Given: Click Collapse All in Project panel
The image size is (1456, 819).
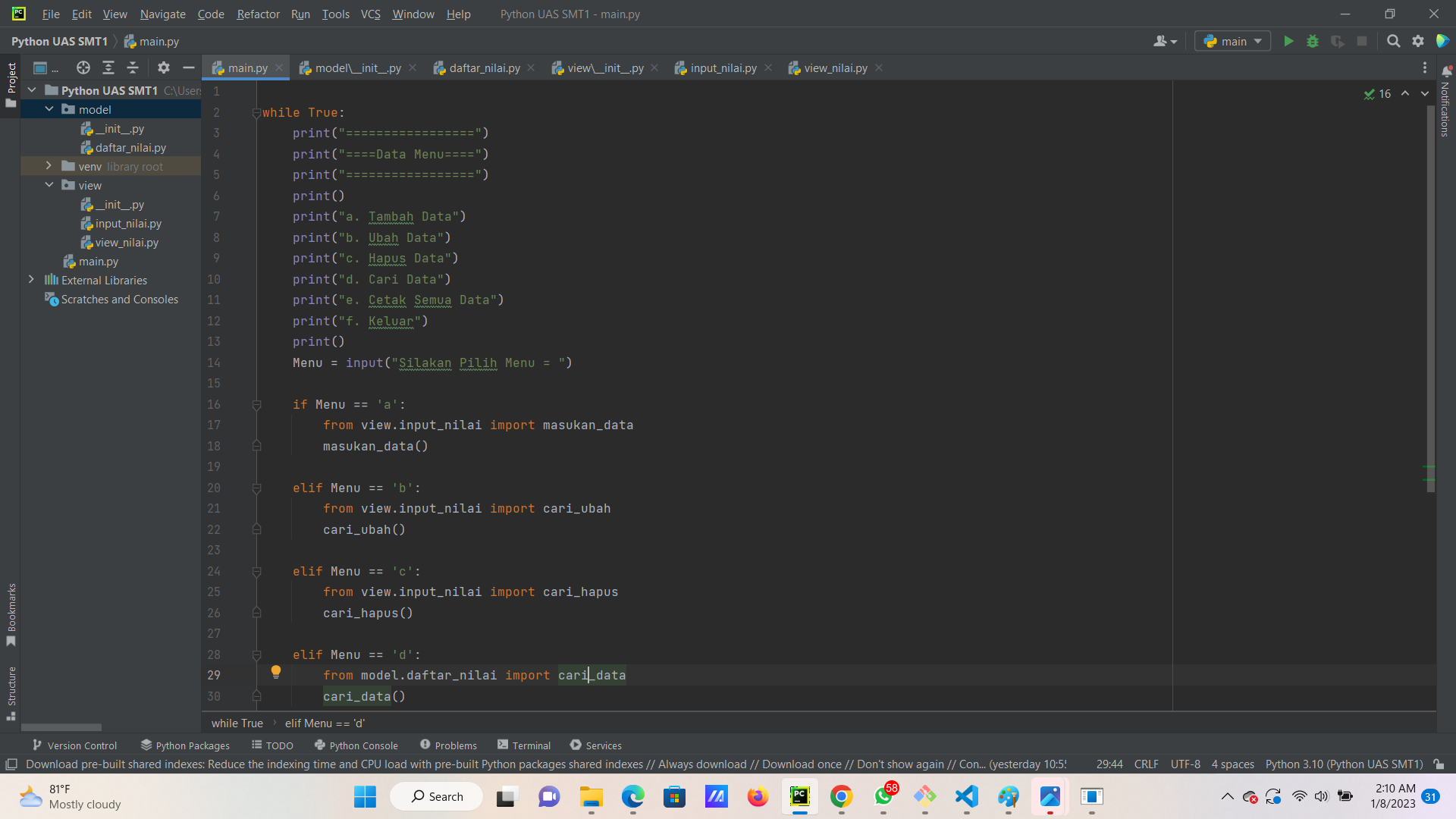Looking at the screenshot, I should click(x=133, y=67).
